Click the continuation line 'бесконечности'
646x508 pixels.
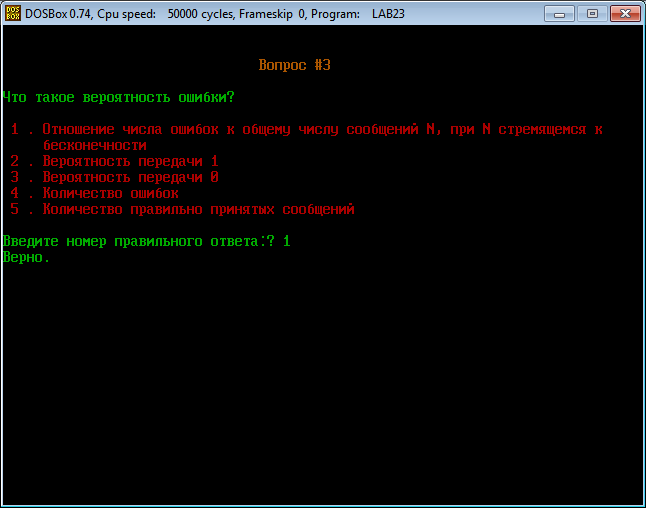95,145
